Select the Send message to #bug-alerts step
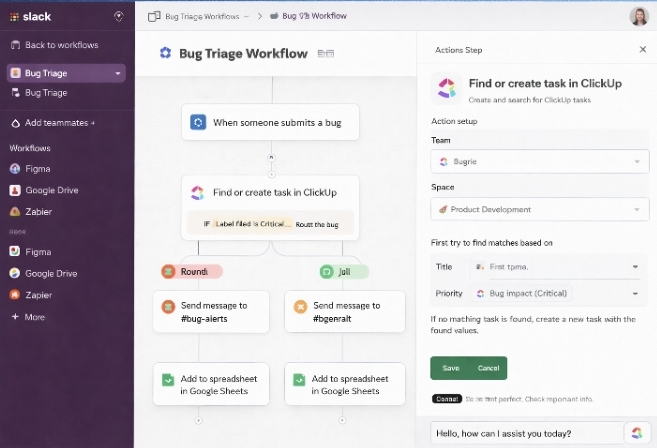The height and width of the screenshot is (448, 657). pos(211,311)
